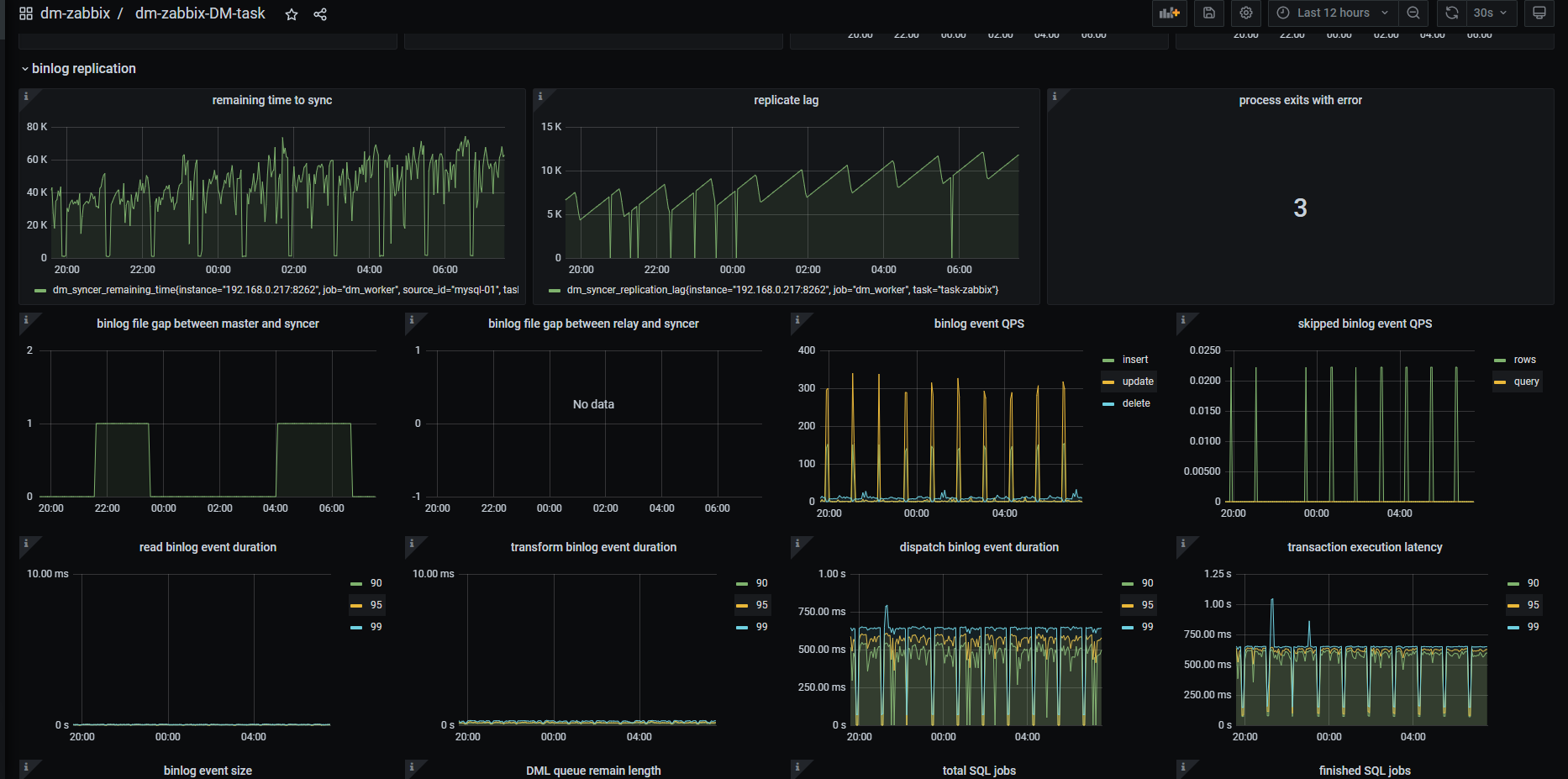Toggle rows series in skipped binlog QPS
This screenshot has width=1568, height=779.
click(1524, 360)
